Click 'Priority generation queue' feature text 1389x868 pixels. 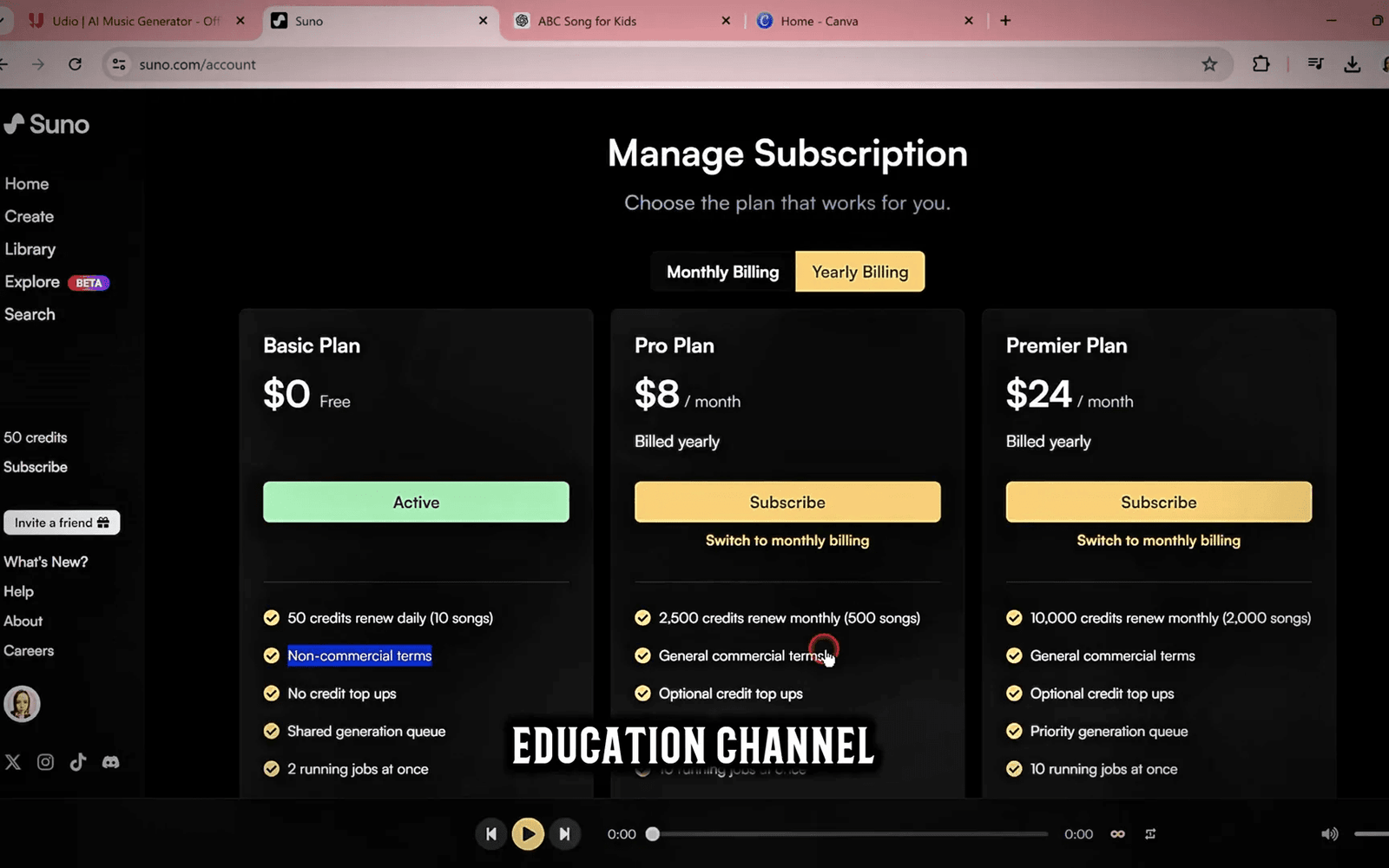tap(1109, 731)
